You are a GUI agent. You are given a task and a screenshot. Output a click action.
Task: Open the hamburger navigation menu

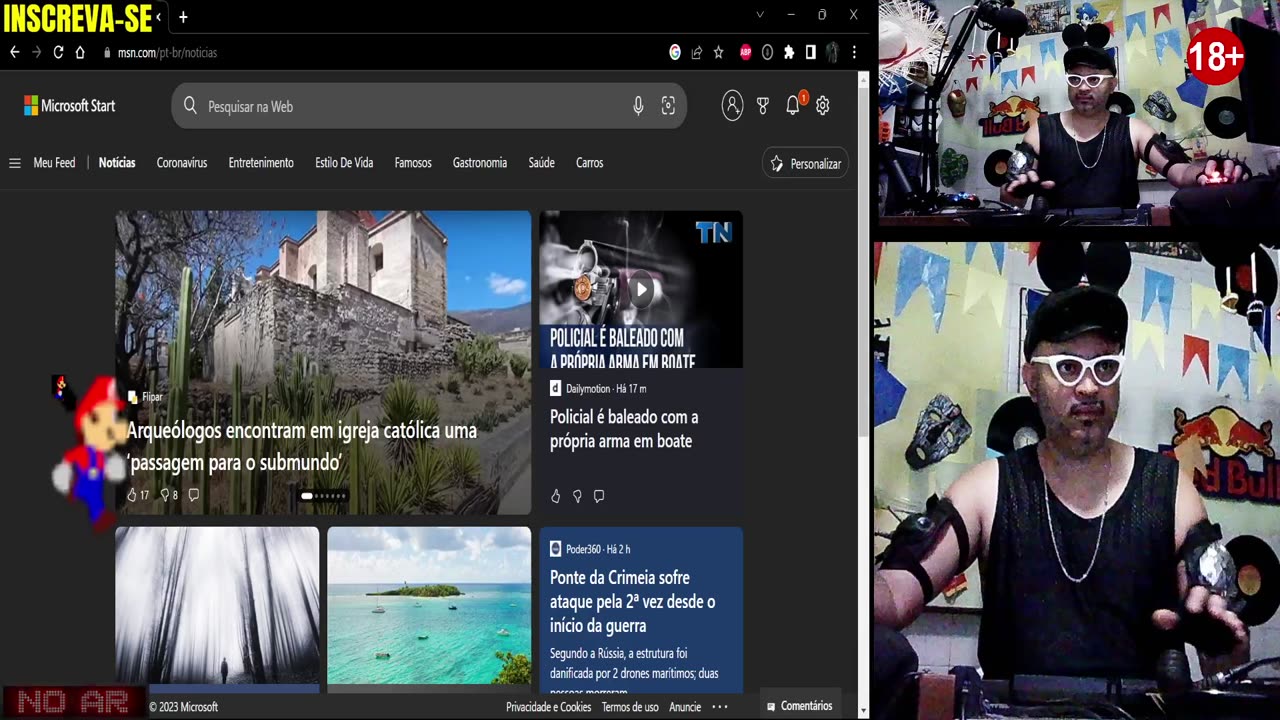coord(15,163)
